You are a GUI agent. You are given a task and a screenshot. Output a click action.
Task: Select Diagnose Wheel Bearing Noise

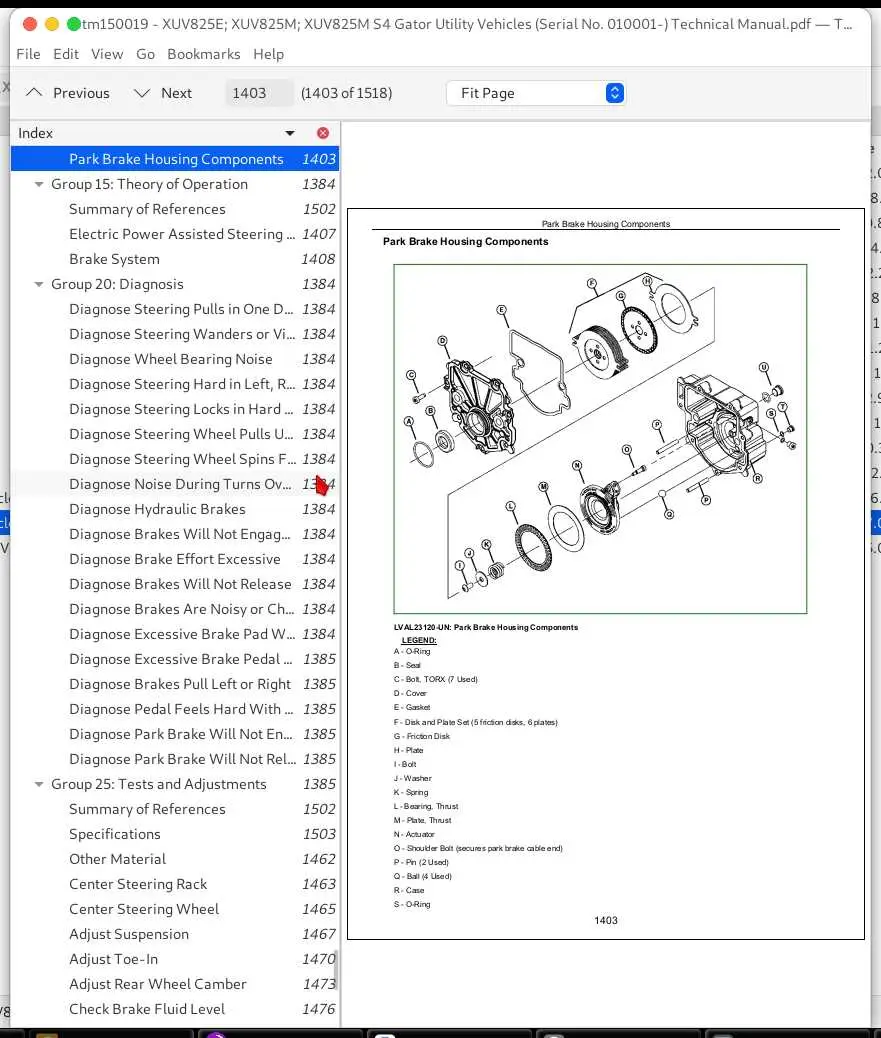click(x=175, y=359)
